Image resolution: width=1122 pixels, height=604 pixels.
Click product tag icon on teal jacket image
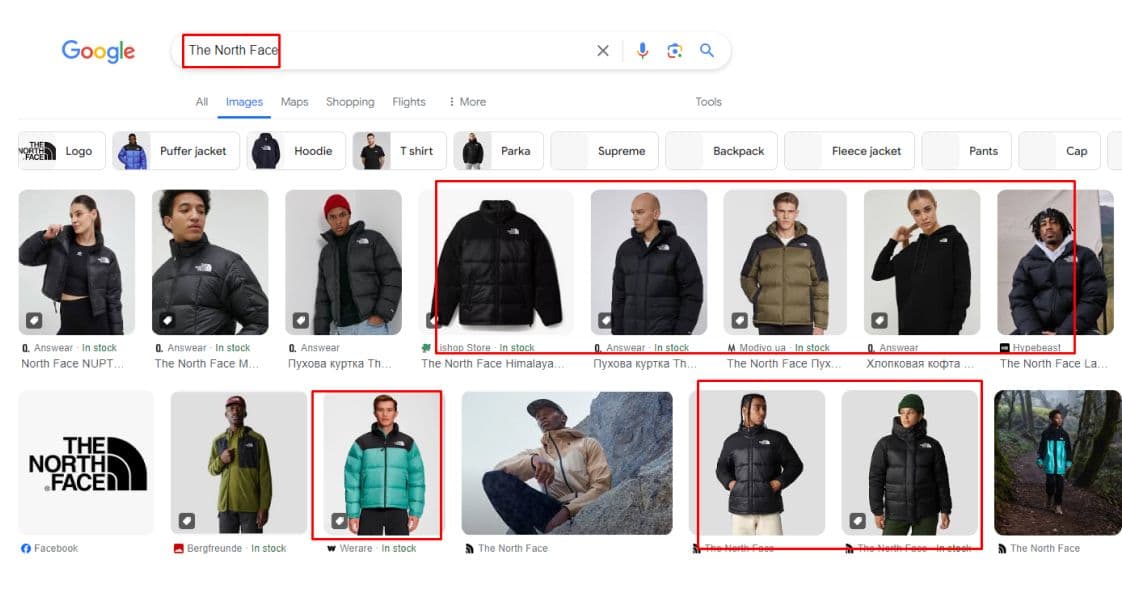pos(339,521)
